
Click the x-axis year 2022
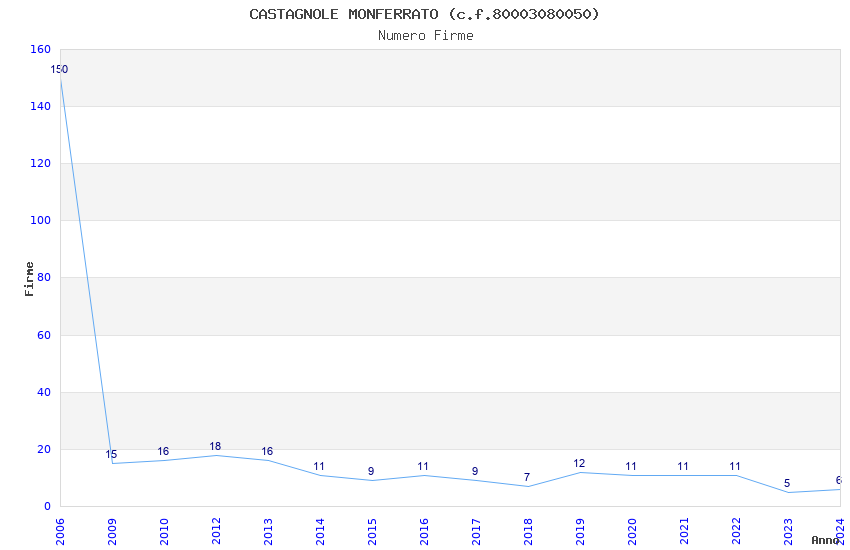(x=737, y=532)
